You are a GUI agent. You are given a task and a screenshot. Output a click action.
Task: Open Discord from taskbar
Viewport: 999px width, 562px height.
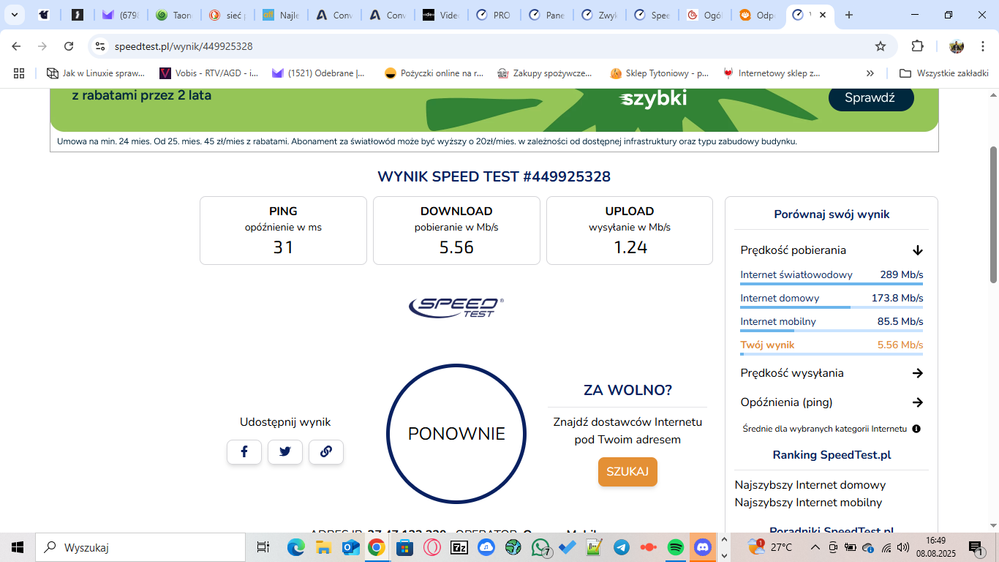[702, 547]
